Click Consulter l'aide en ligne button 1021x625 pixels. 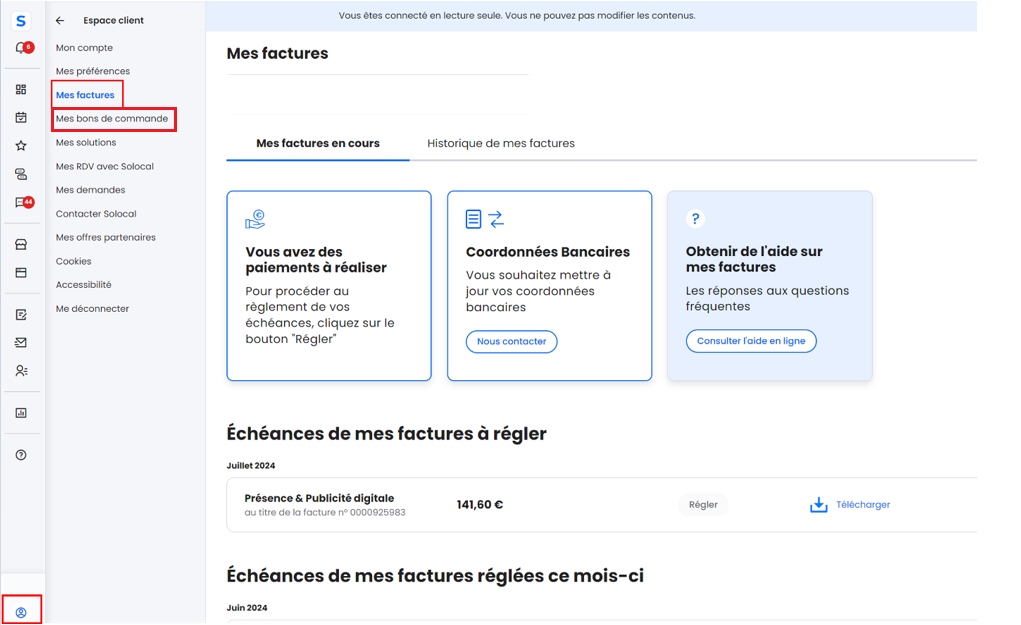(x=751, y=341)
